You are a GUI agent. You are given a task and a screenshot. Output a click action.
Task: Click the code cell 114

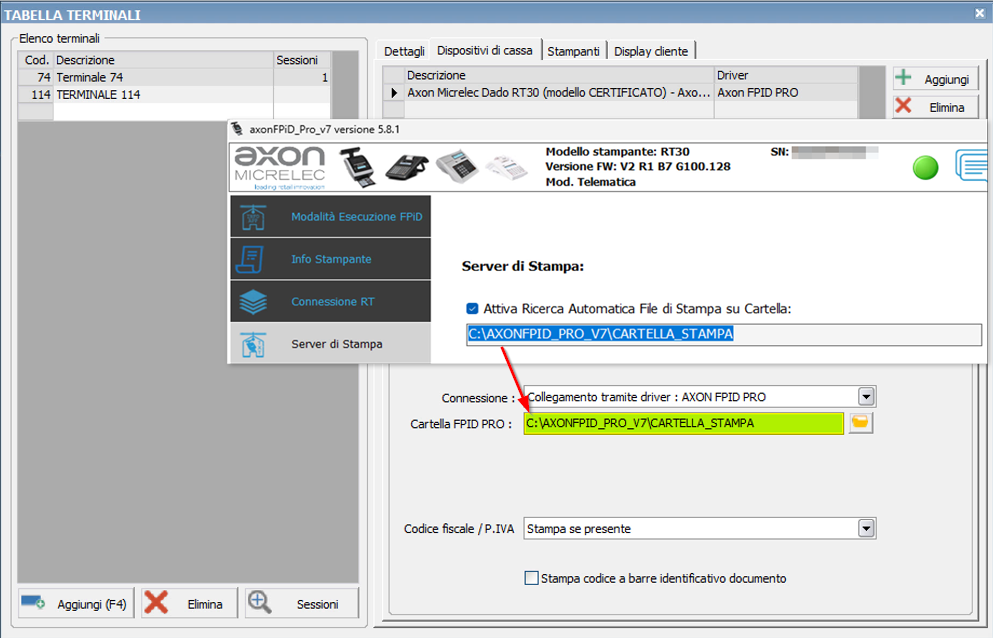[36, 94]
